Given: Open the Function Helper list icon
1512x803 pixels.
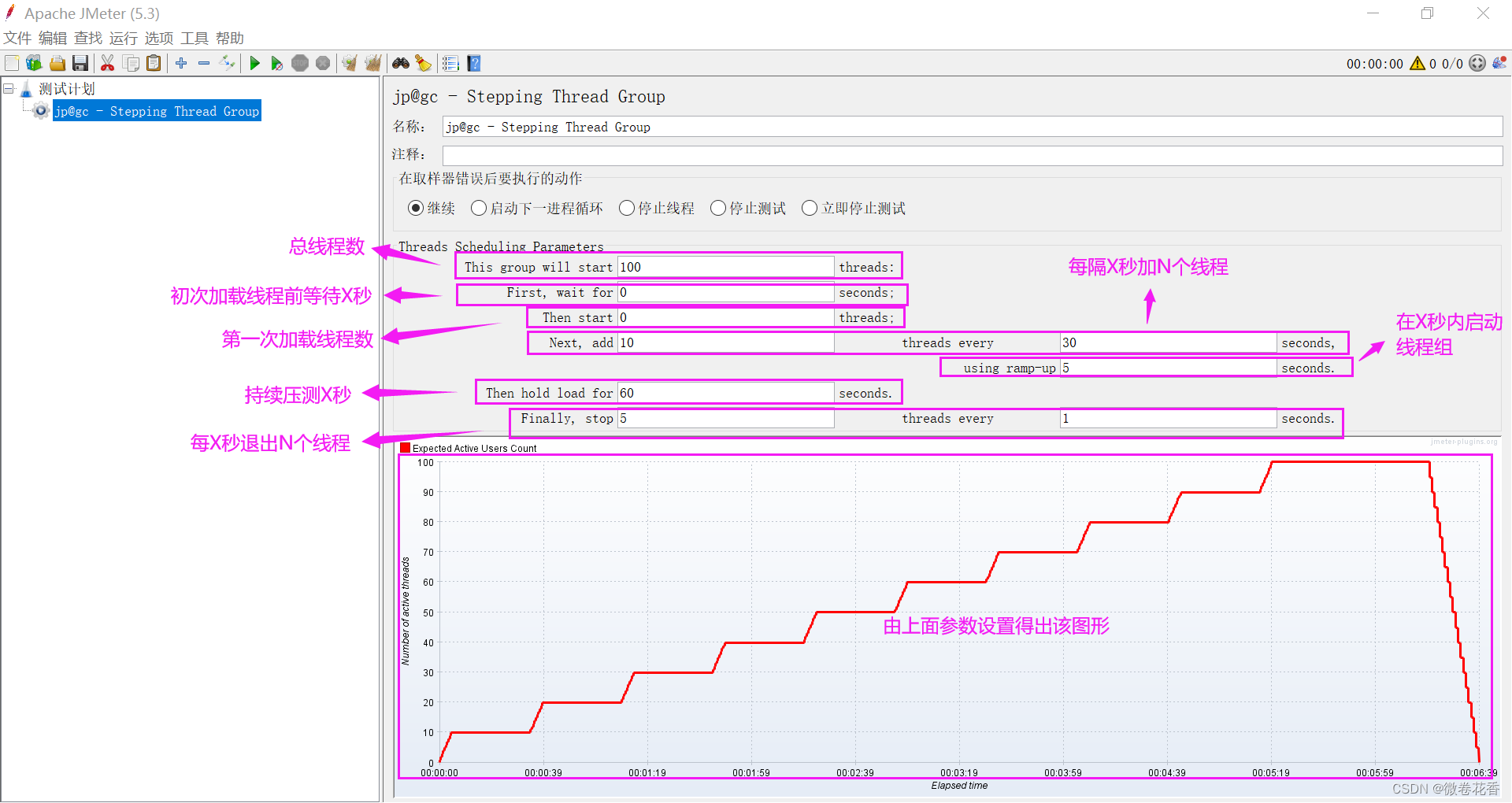Looking at the screenshot, I should tap(450, 63).
